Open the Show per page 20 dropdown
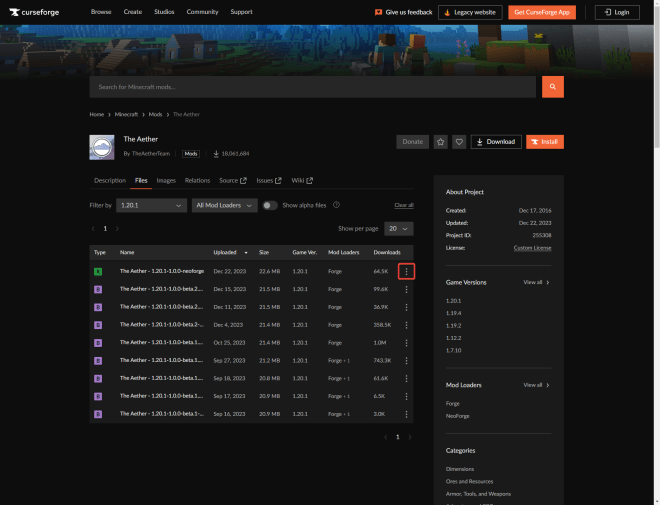 point(398,229)
